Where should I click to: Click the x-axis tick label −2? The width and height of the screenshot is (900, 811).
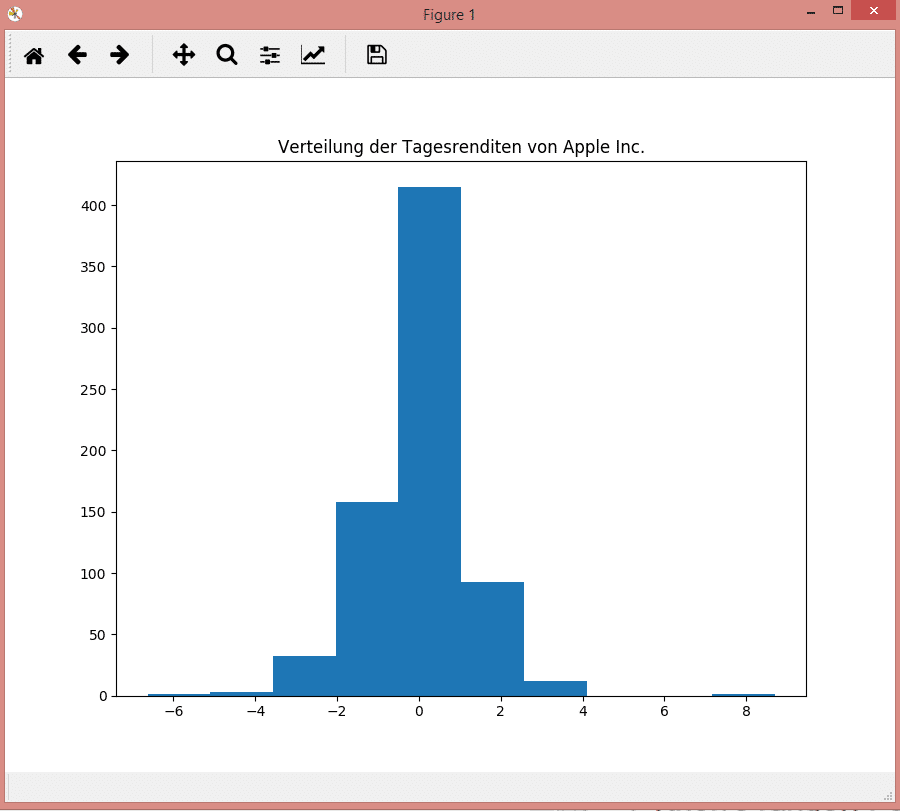pos(337,712)
